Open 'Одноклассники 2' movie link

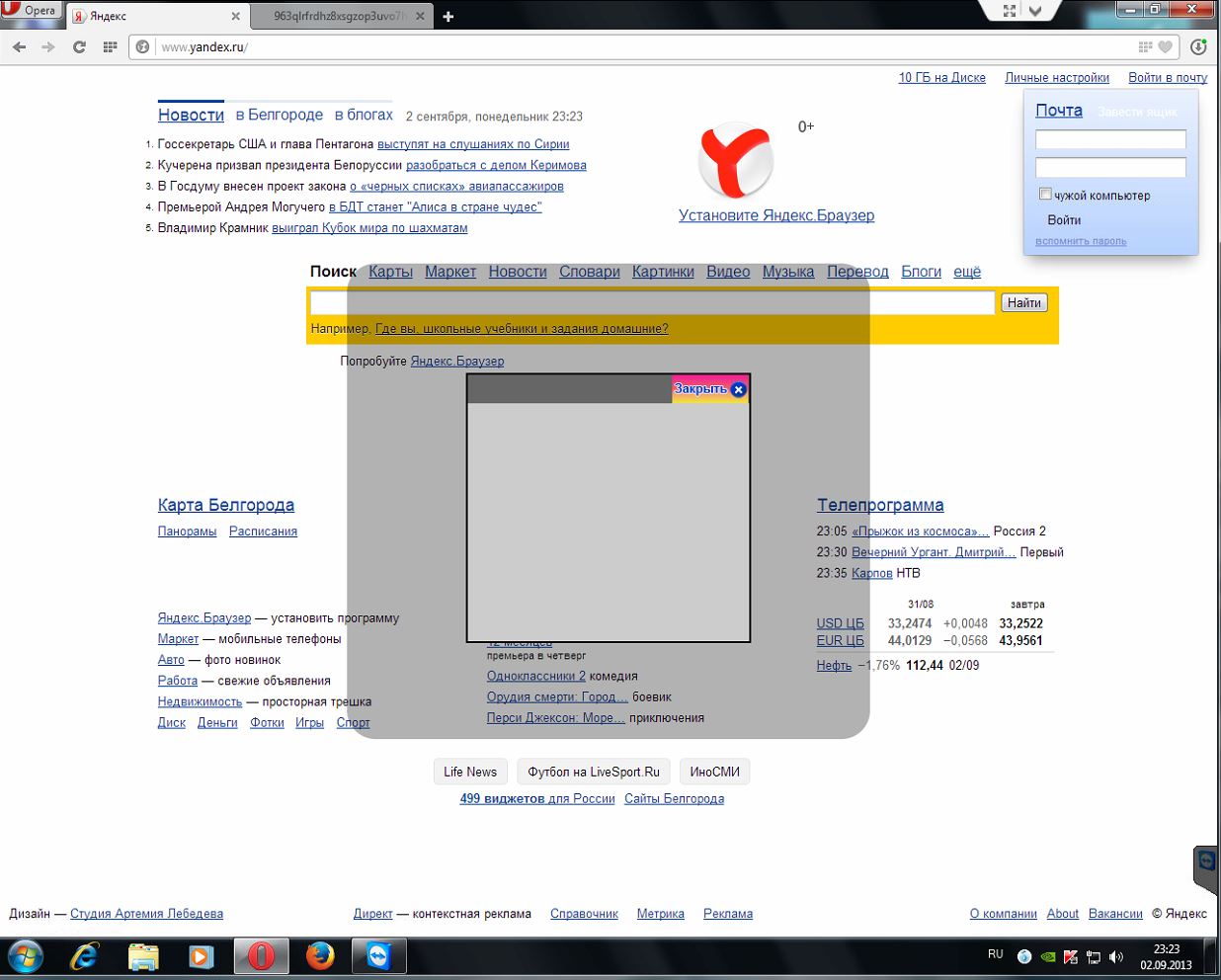pyautogui.click(x=536, y=676)
